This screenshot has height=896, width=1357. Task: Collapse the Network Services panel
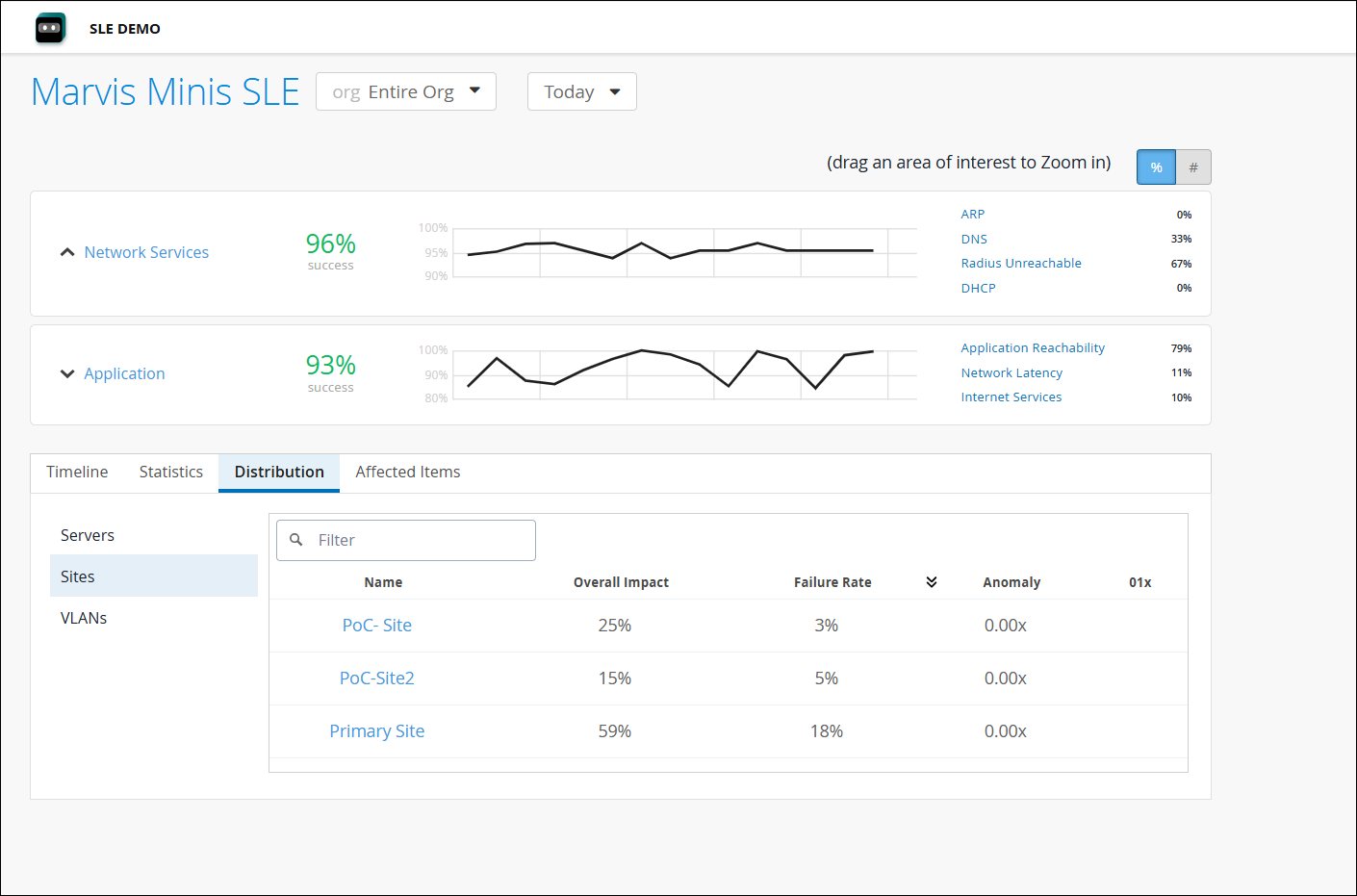[x=66, y=251]
